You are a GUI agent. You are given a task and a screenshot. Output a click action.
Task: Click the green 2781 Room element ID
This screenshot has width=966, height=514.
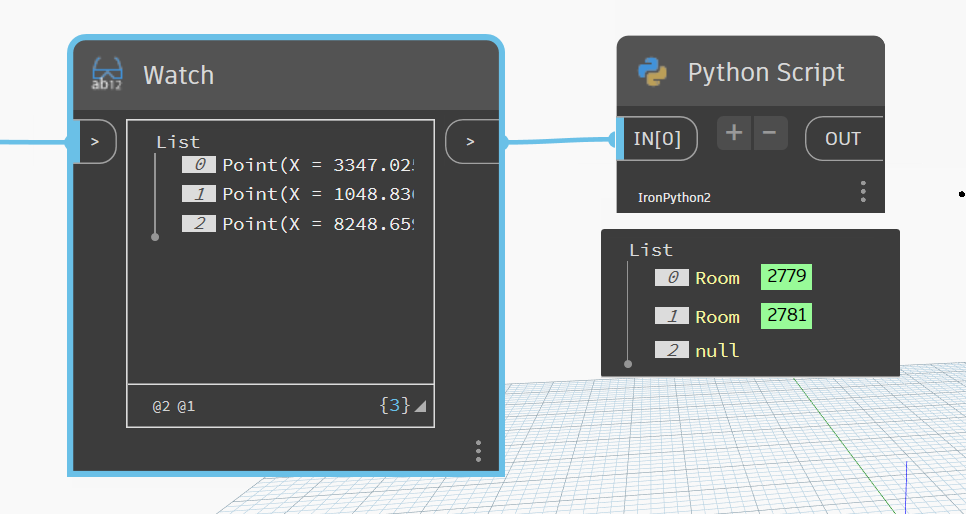coord(786,316)
